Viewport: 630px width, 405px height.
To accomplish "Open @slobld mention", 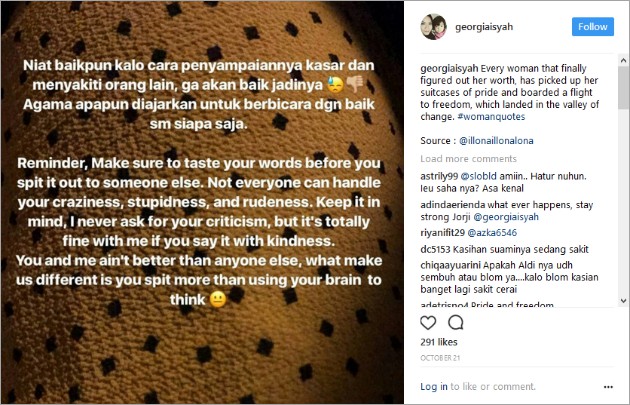I will (479, 176).
